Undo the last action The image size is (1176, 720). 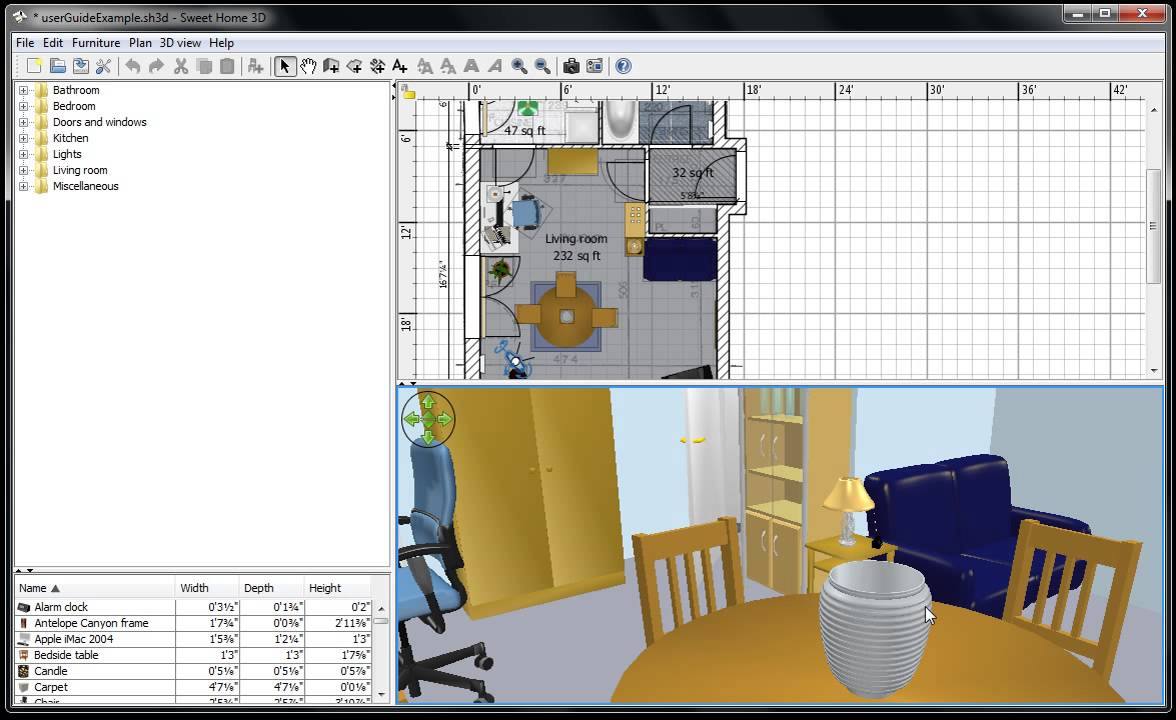[x=133, y=66]
